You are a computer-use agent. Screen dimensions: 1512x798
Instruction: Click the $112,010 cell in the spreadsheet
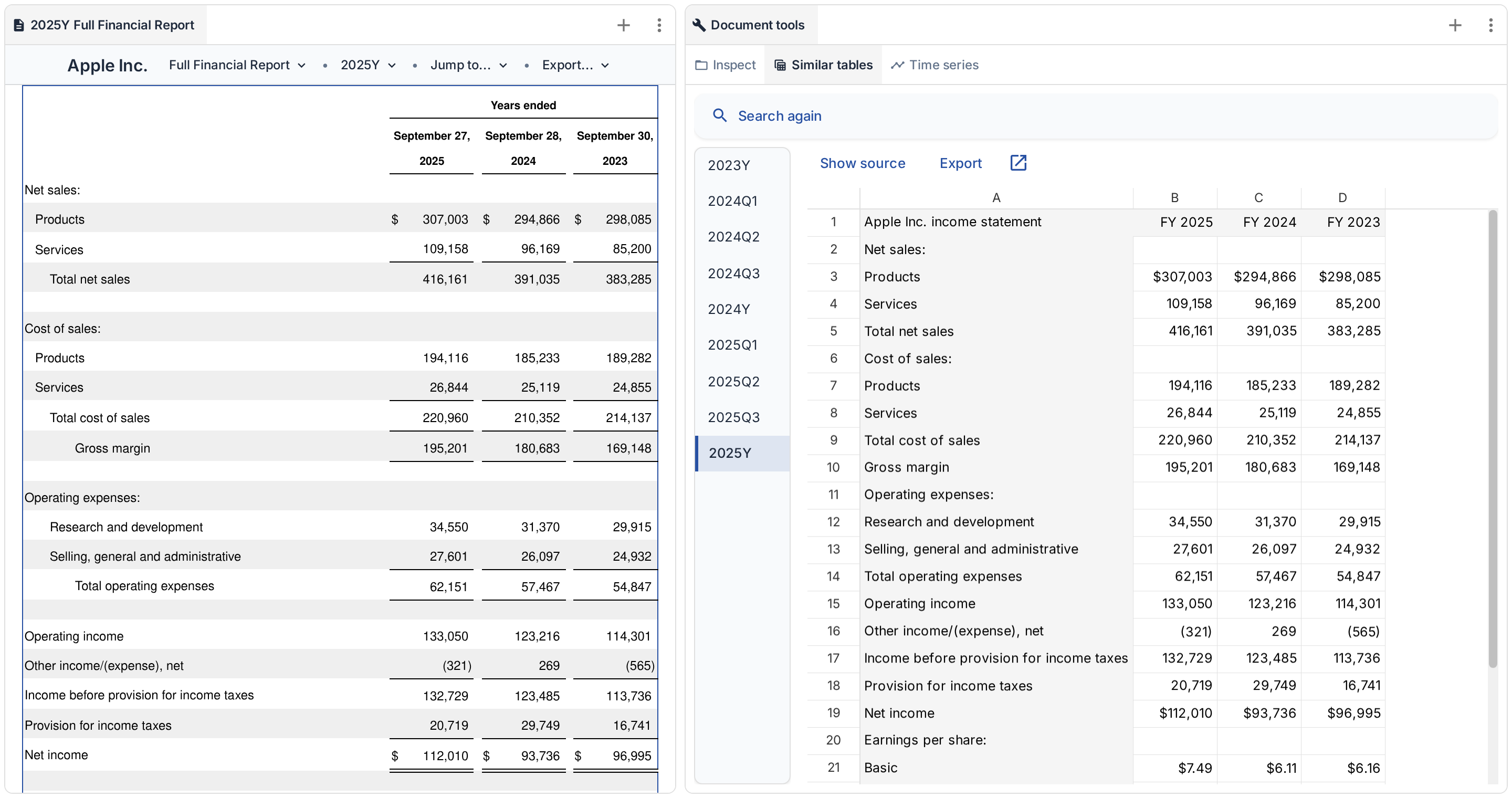1174,713
